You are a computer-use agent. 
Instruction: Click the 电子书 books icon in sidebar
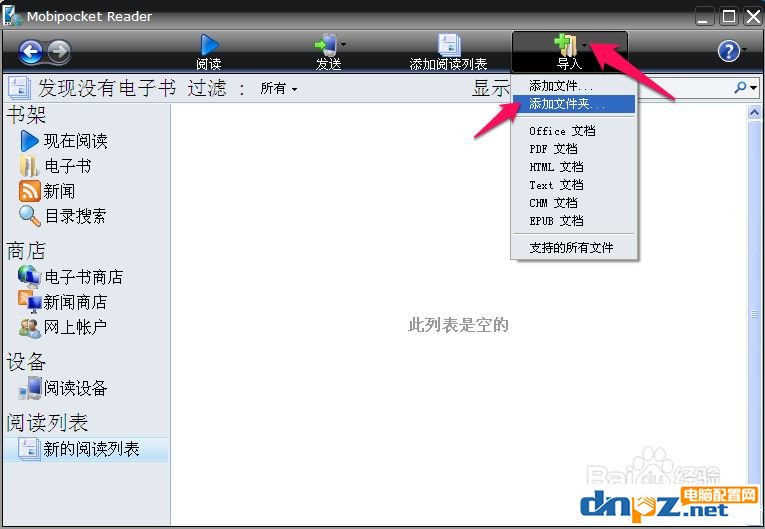coord(29,166)
